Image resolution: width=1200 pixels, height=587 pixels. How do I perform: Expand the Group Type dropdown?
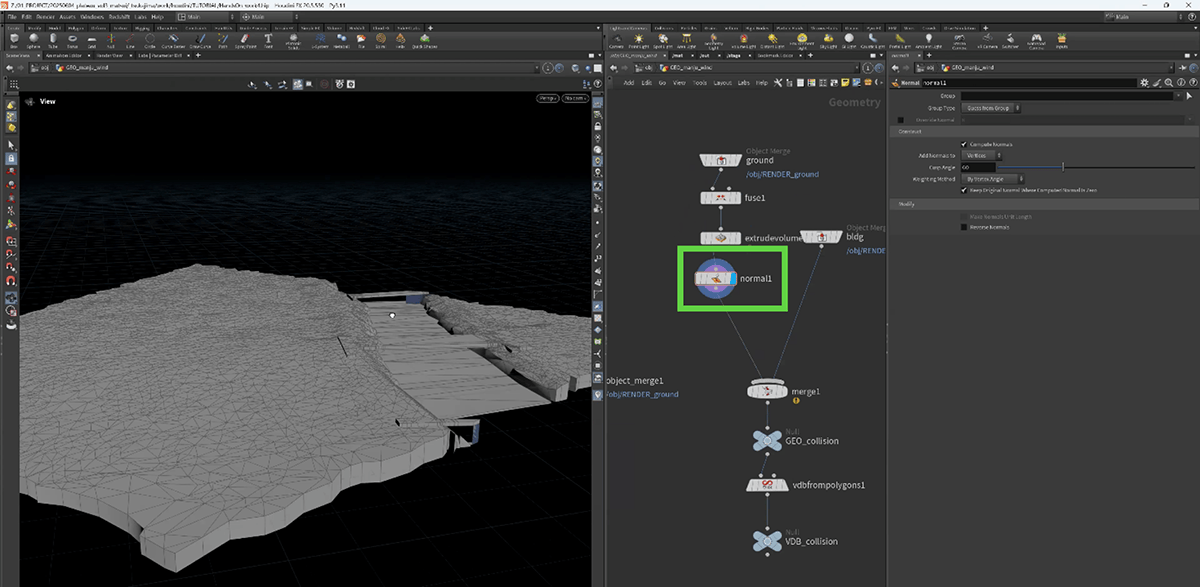pos(990,107)
